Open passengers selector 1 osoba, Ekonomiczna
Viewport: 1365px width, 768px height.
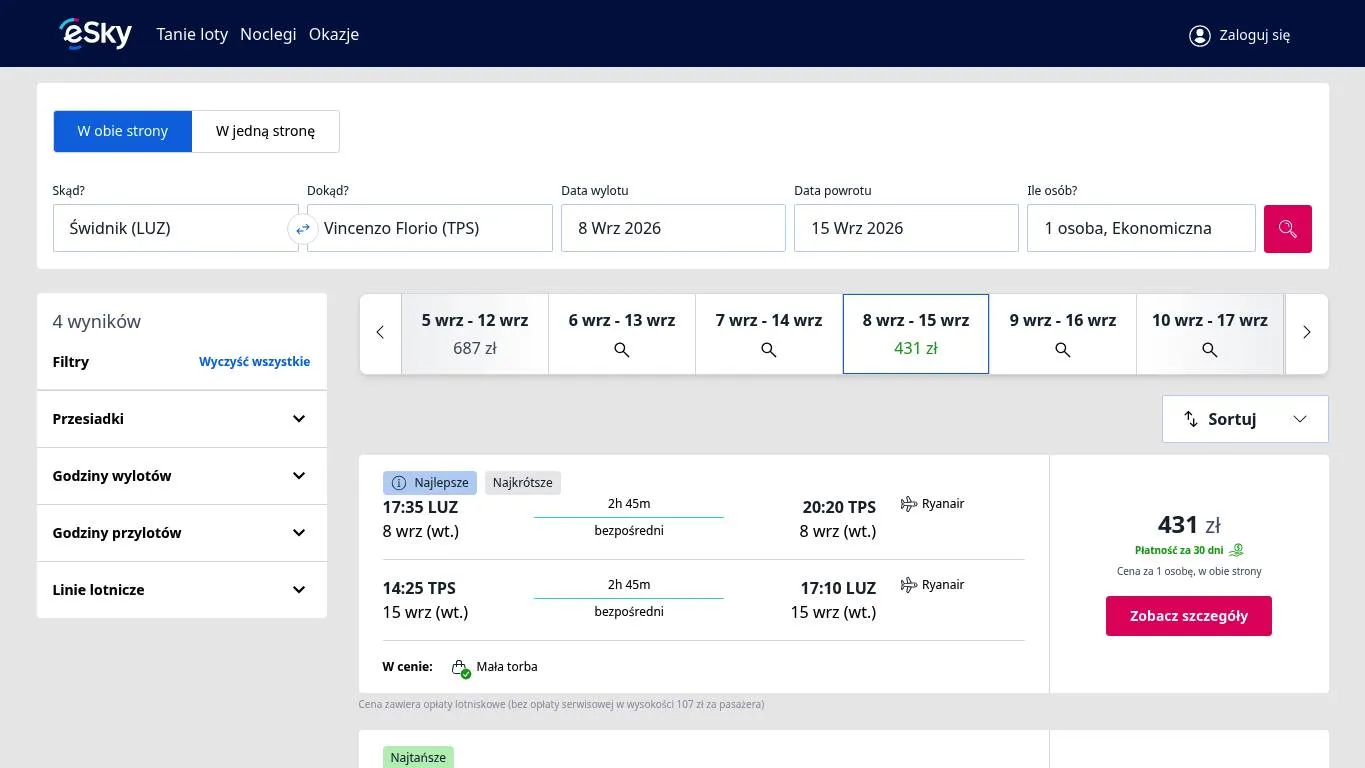tap(1141, 228)
